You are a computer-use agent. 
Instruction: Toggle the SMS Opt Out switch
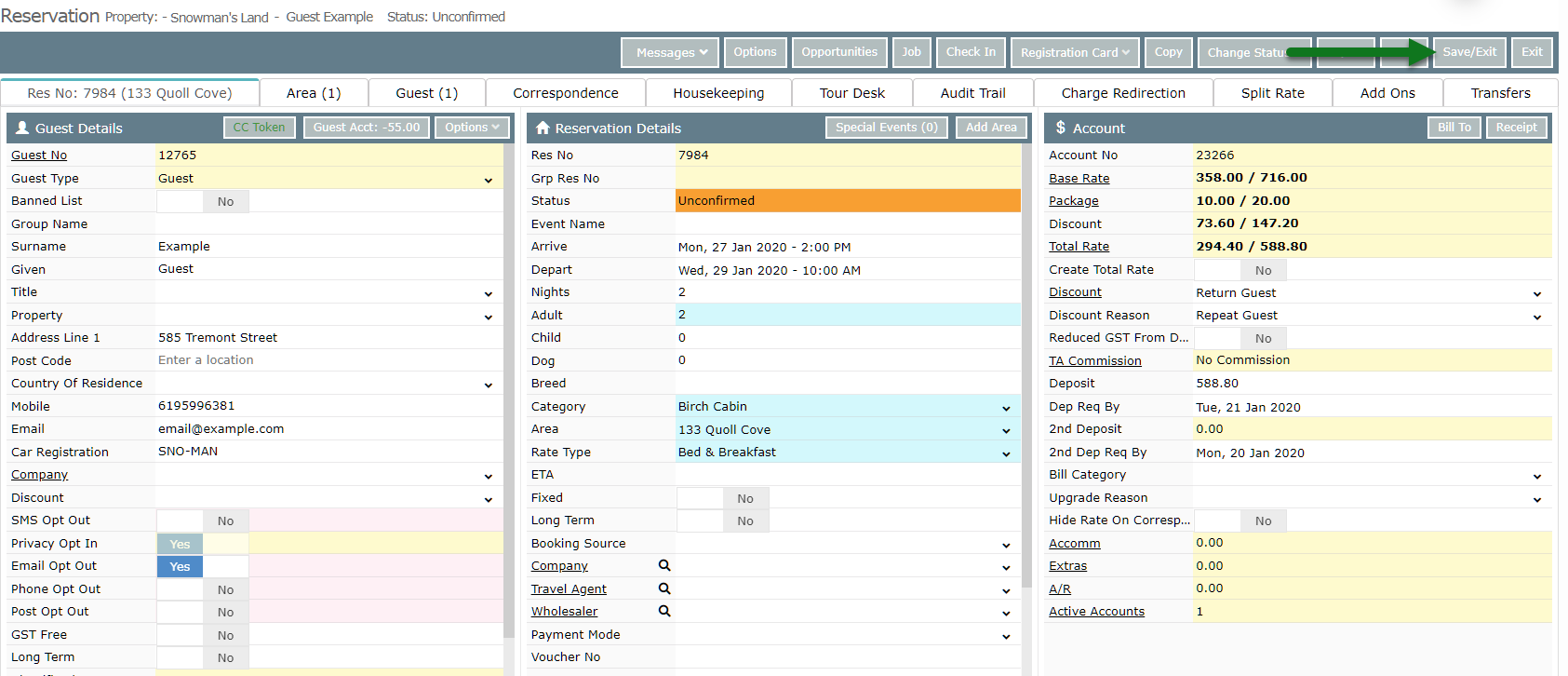coord(203,521)
